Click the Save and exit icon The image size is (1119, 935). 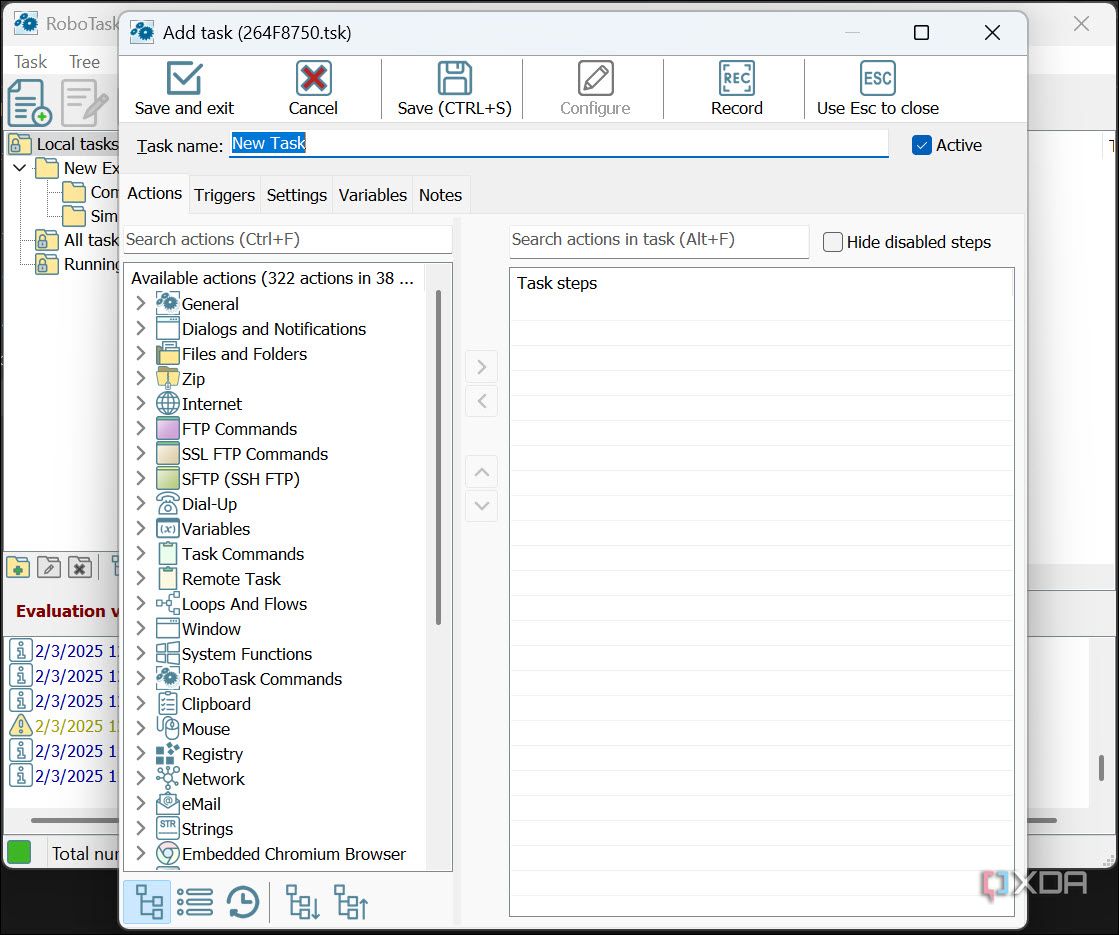tap(184, 78)
